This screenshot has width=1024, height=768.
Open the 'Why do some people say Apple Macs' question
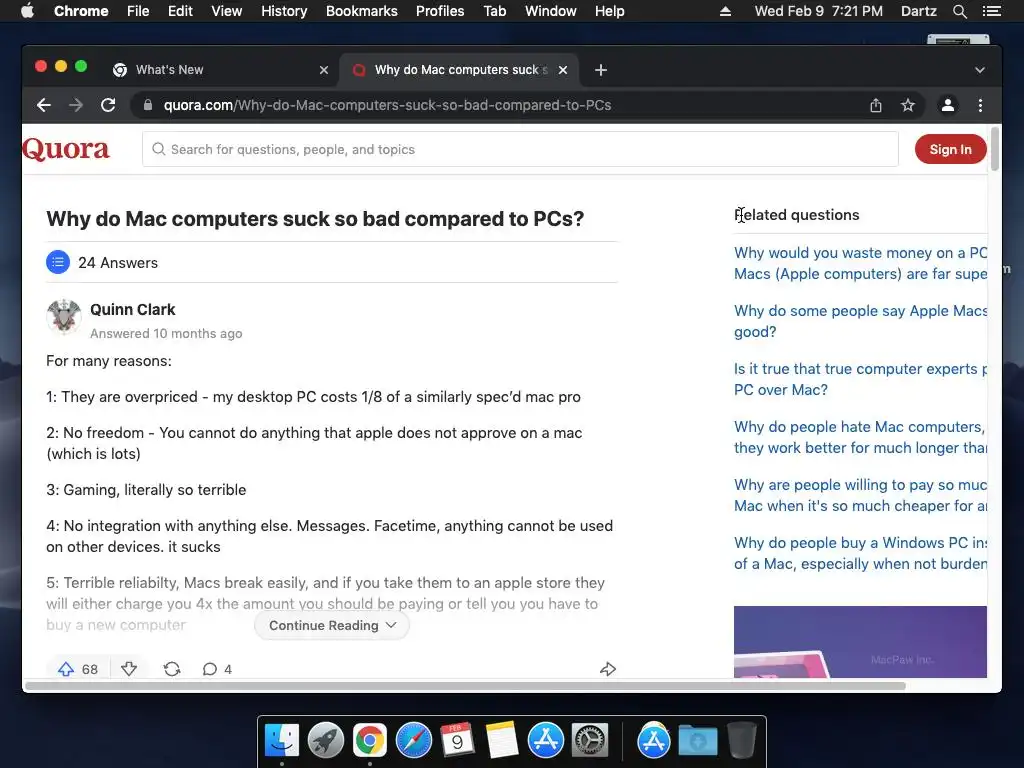click(x=860, y=321)
